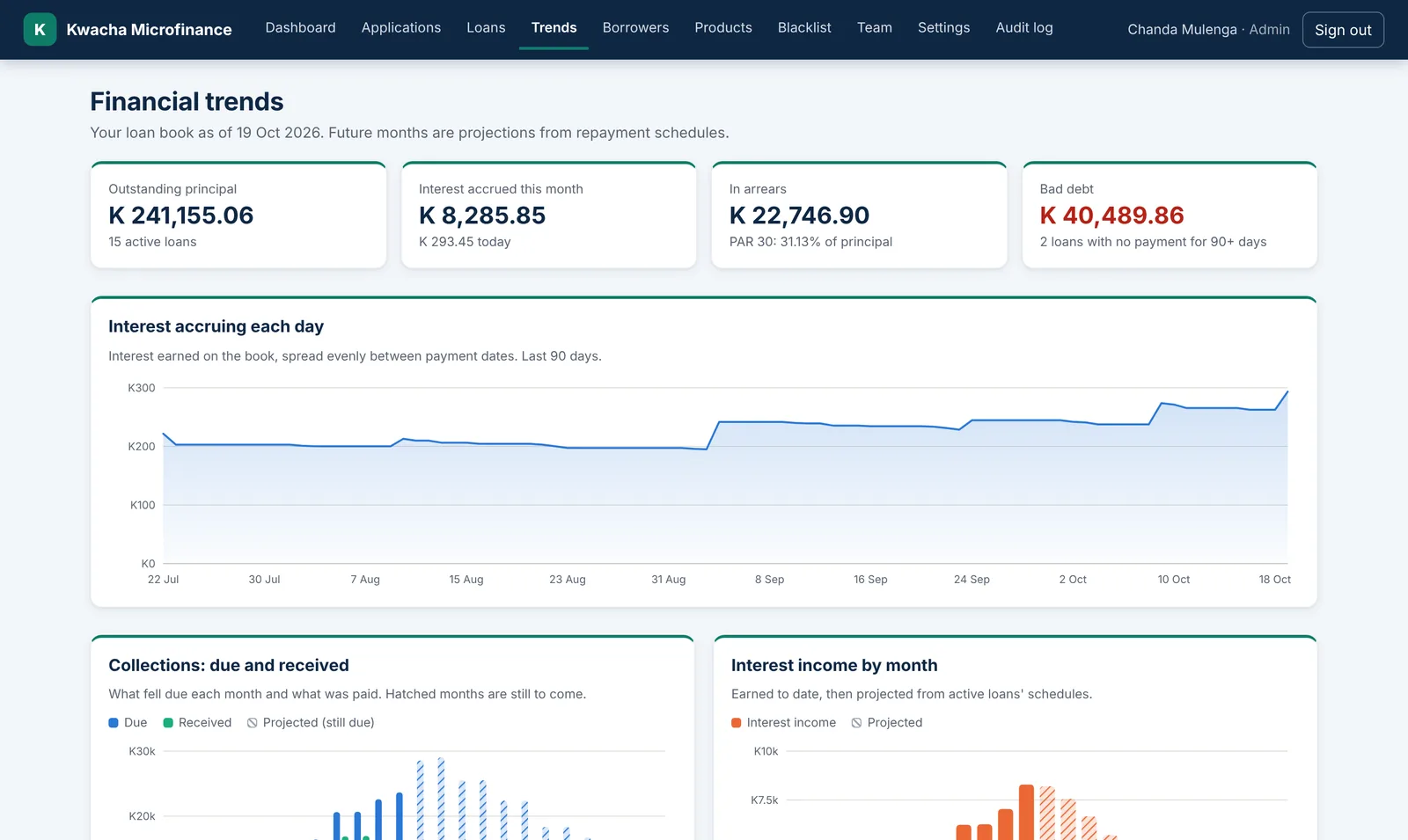The width and height of the screenshot is (1408, 840).
Task: Click the Kwacha Microfinance brand name
Action: click(x=149, y=30)
